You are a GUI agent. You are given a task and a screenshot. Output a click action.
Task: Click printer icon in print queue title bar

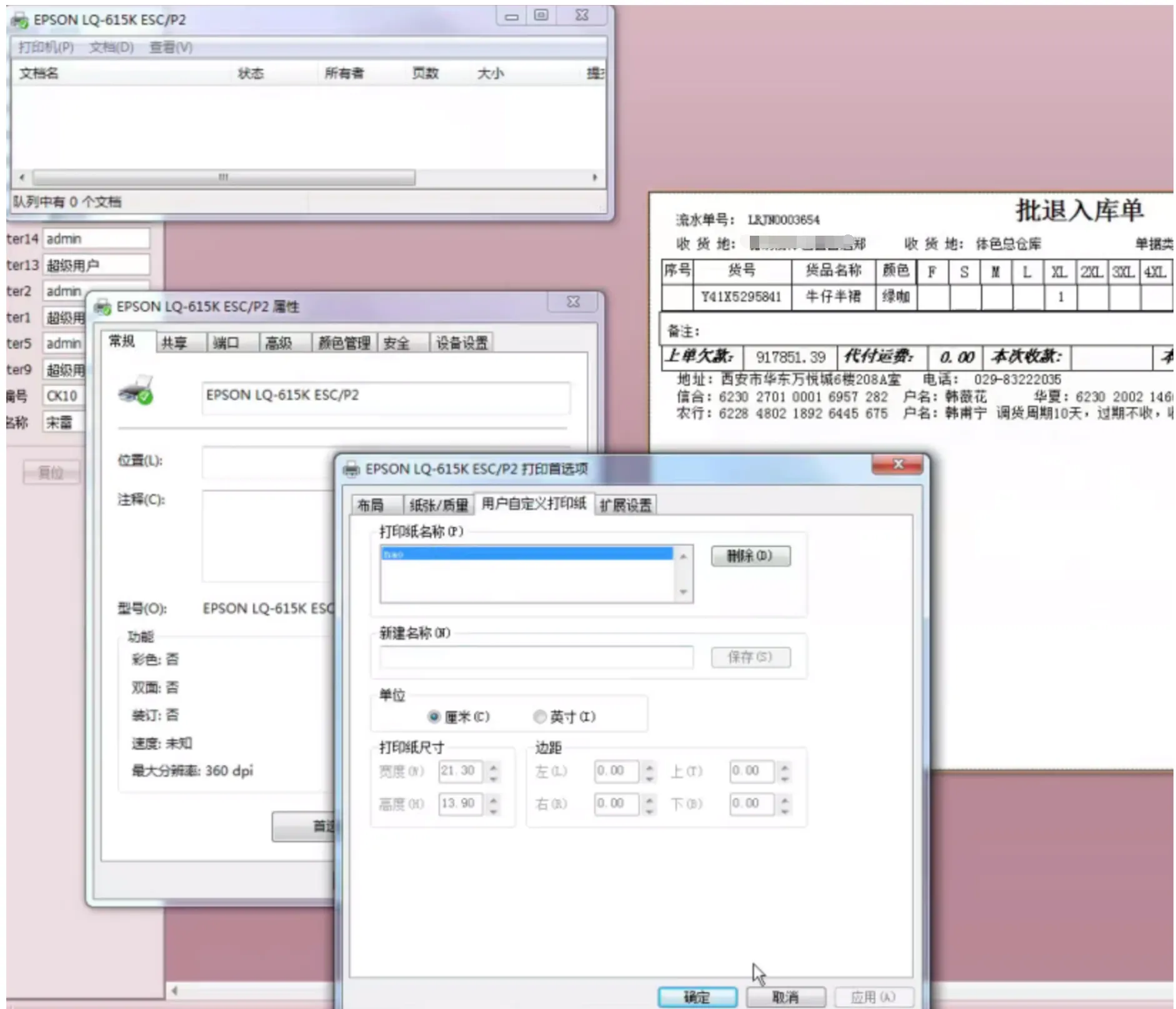pos(20,20)
